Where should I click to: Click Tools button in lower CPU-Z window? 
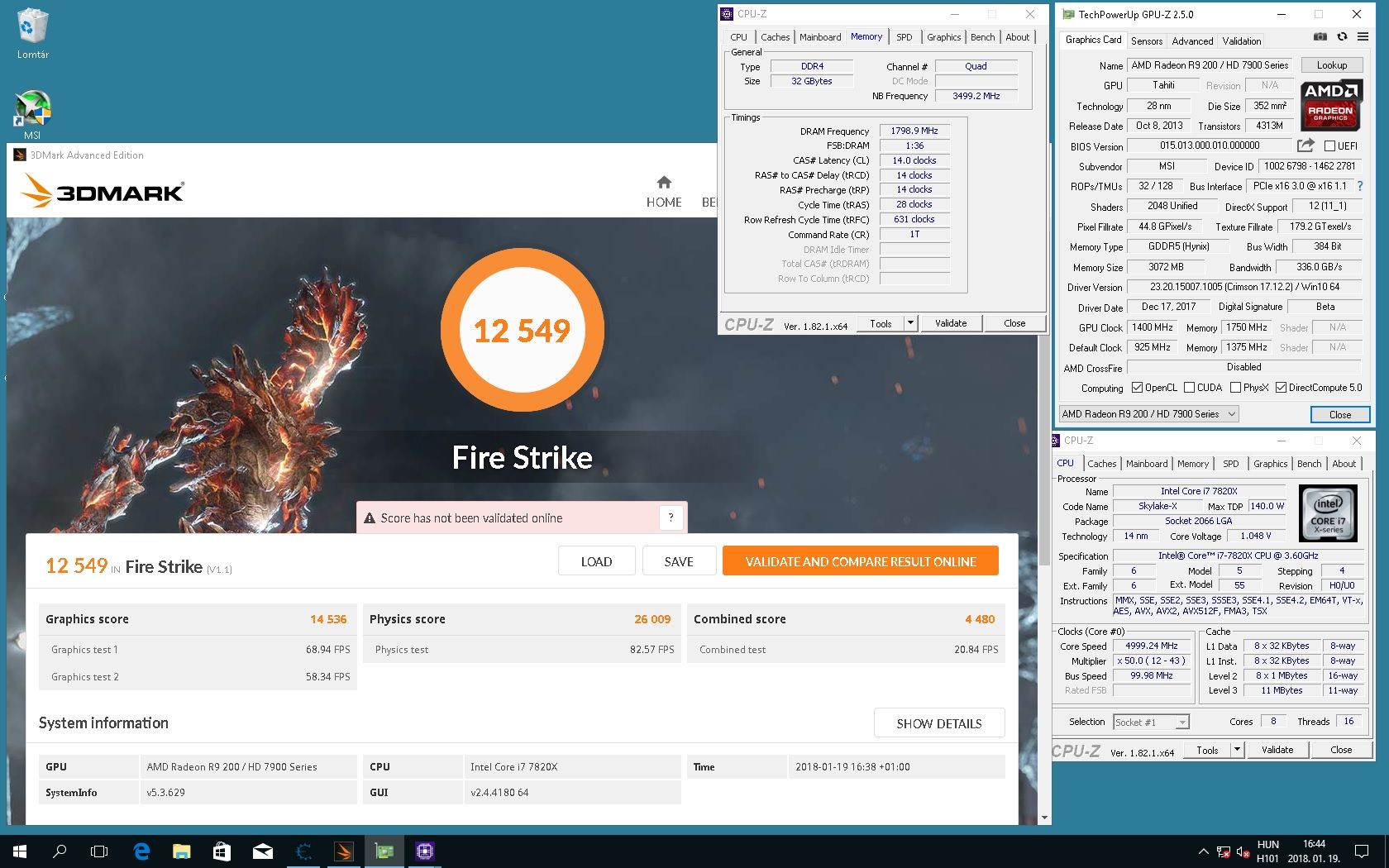1207,750
